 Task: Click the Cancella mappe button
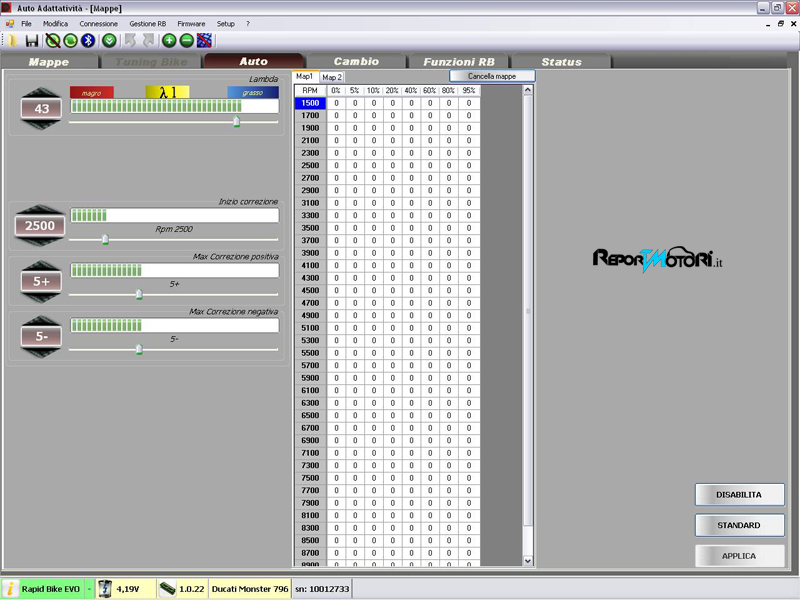(x=492, y=76)
